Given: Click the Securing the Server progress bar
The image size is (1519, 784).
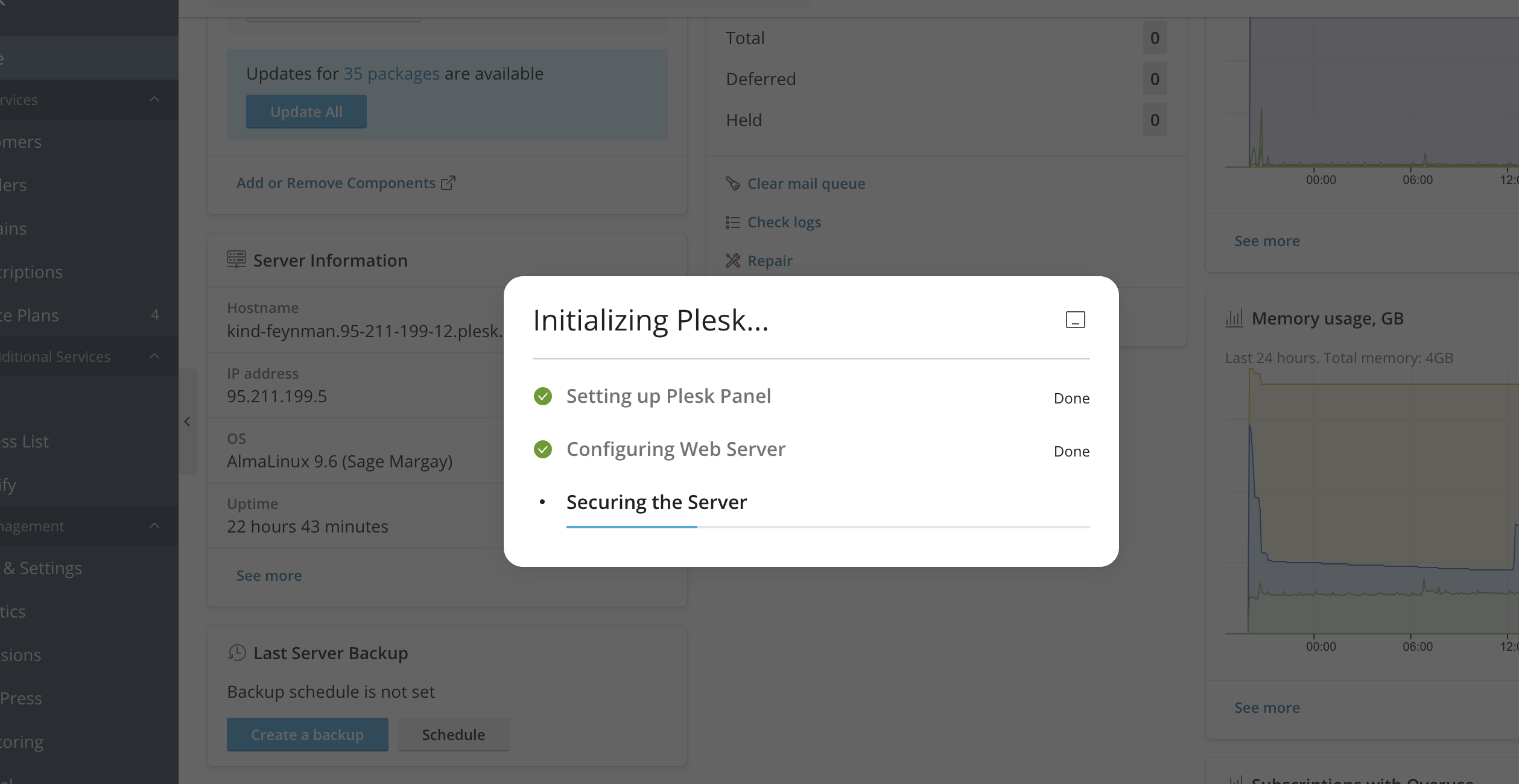Looking at the screenshot, I should [x=828, y=527].
